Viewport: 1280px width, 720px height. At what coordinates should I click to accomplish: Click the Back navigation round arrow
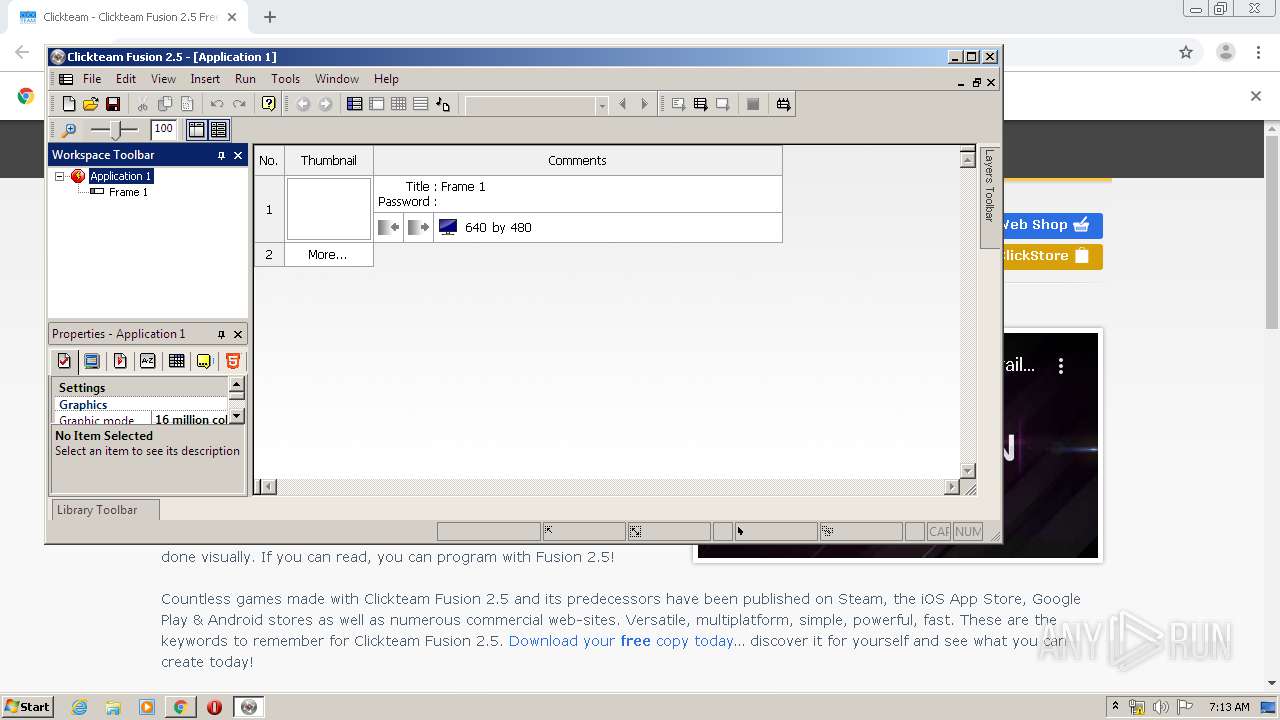303,104
